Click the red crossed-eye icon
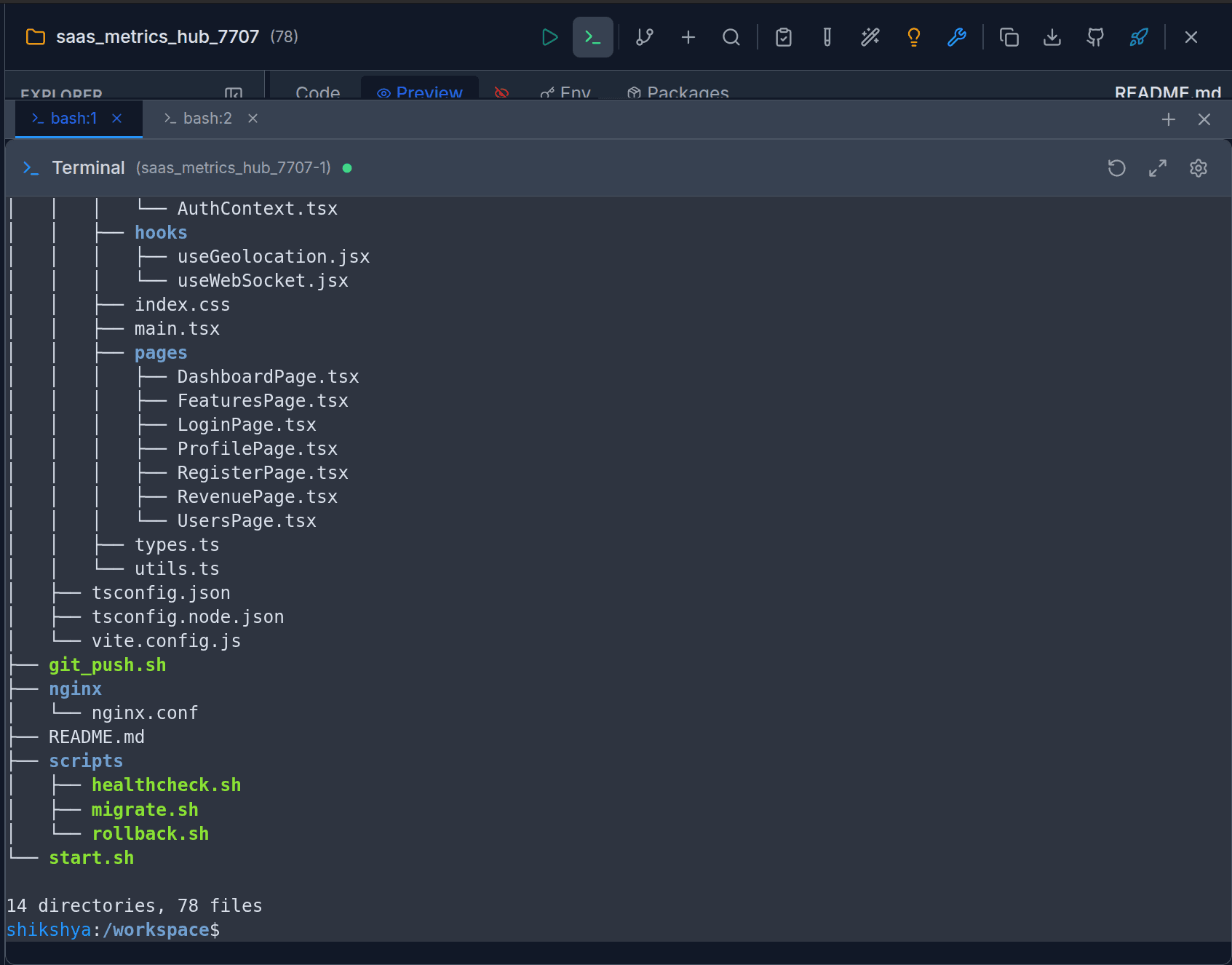This screenshot has height=965, width=1232. pos(501,92)
